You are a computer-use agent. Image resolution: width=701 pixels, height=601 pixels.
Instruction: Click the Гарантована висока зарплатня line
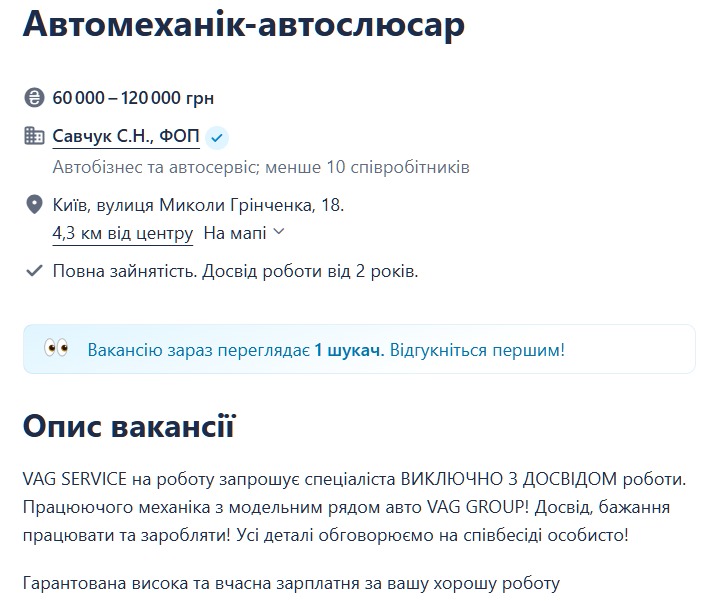coord(291,582)
